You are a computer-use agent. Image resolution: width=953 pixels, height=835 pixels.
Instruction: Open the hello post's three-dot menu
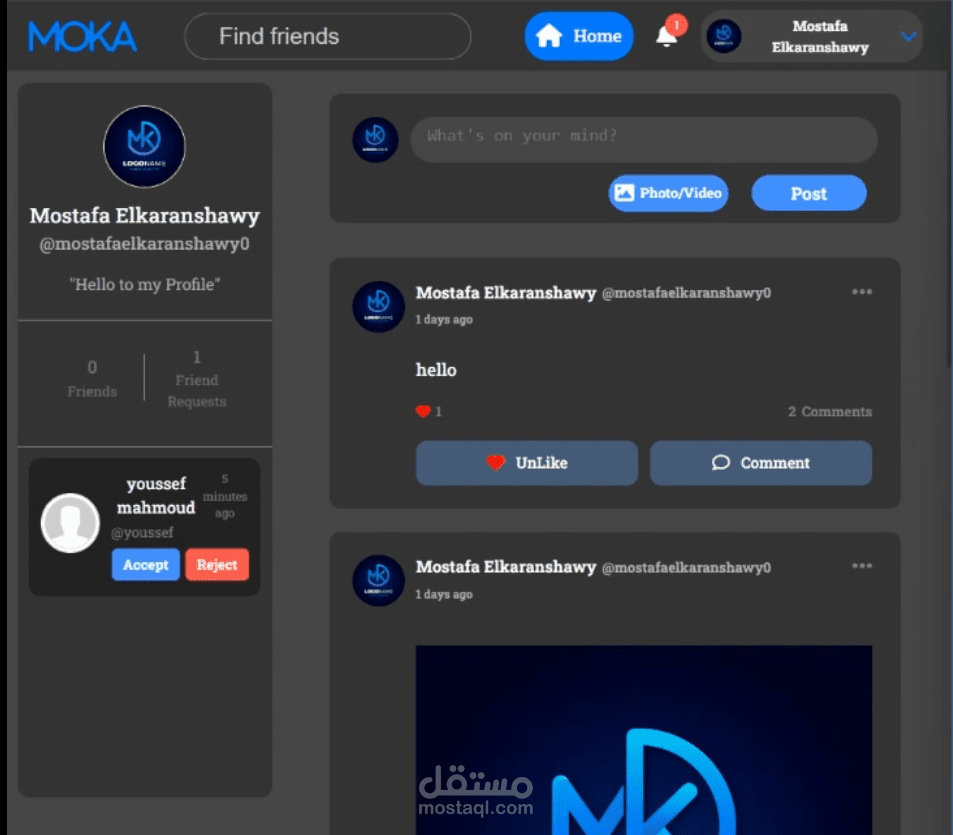[x=862, y=292]
